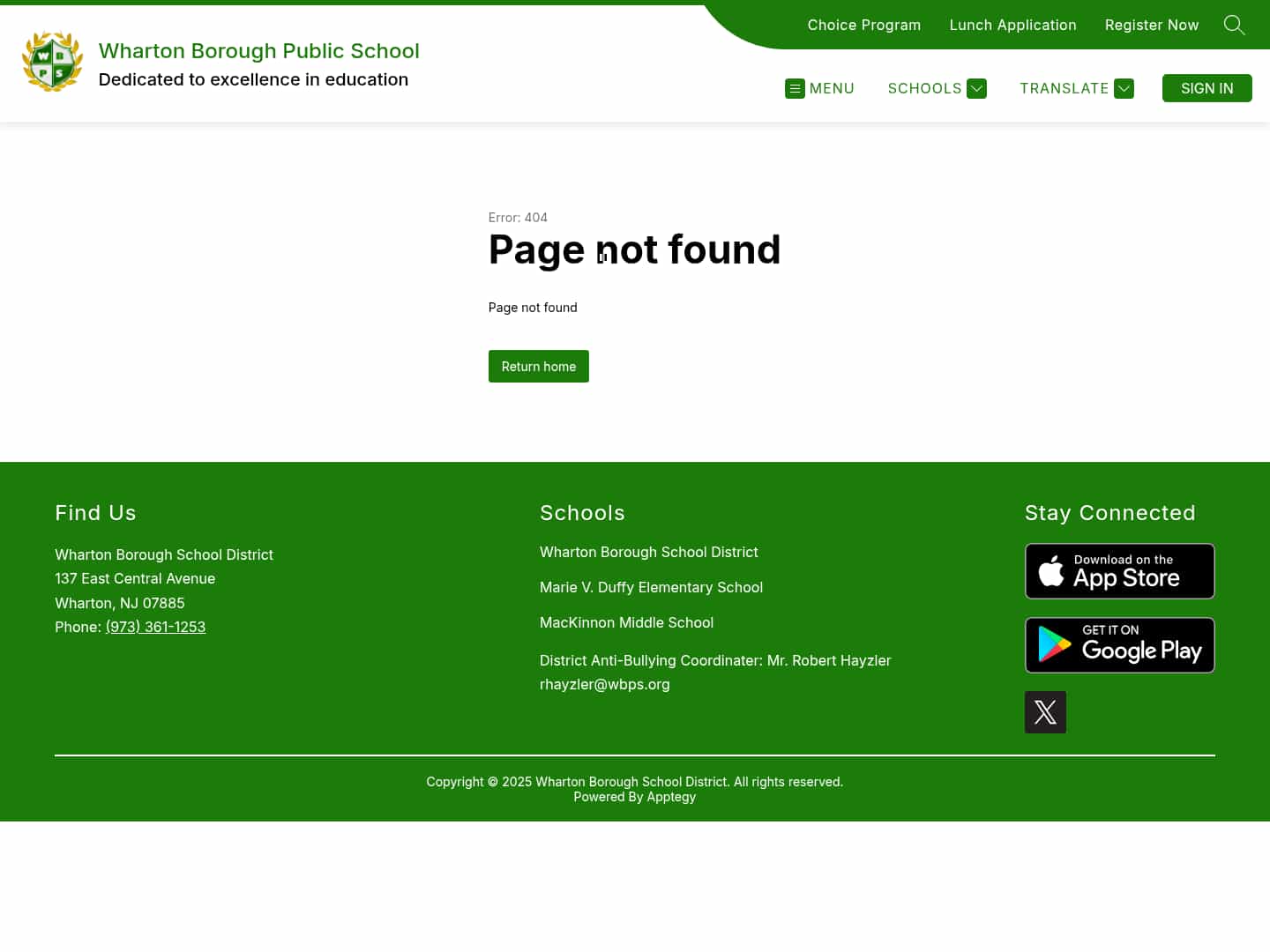The height and width of the screenshot is (952, 1270).
Task: Click the Download on the App Store badge
Action: click(x=1119, y=570)
